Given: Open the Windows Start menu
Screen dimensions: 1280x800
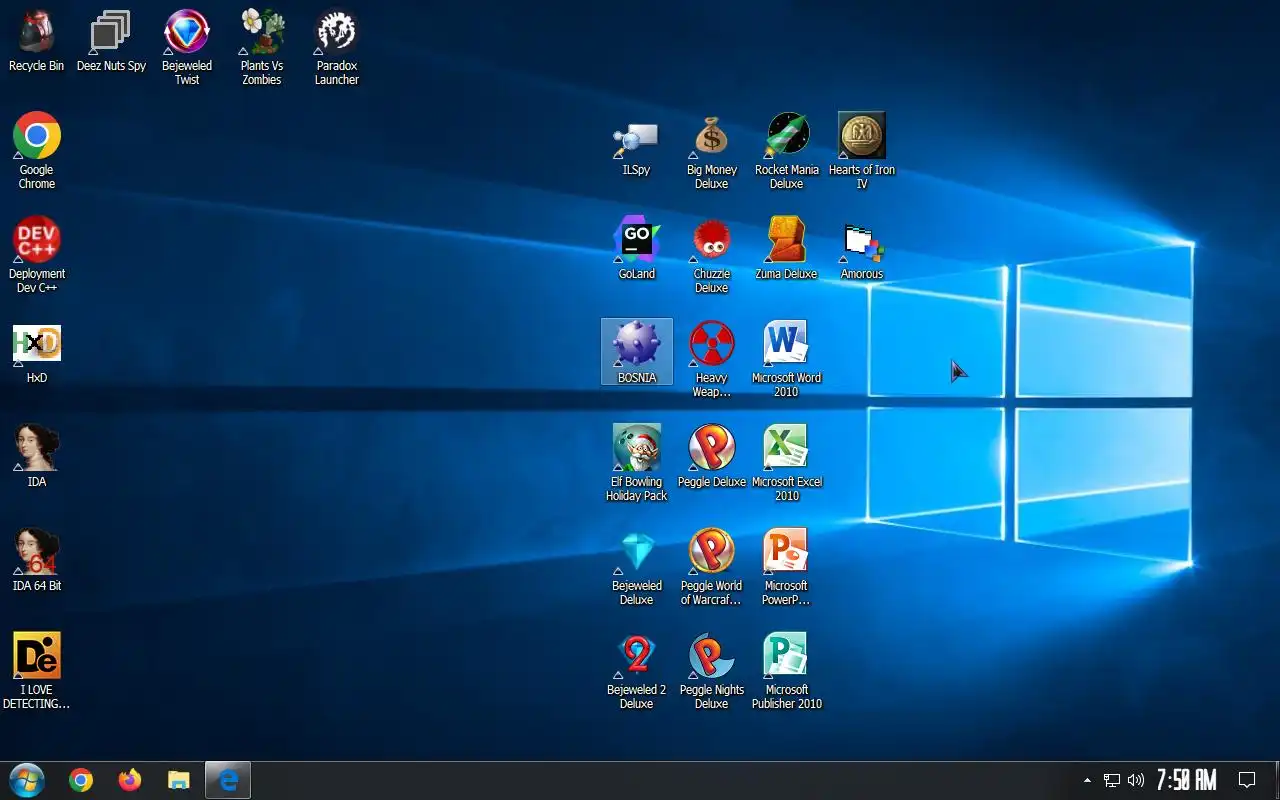Looking at the screenshot, I should click(27, 780).
